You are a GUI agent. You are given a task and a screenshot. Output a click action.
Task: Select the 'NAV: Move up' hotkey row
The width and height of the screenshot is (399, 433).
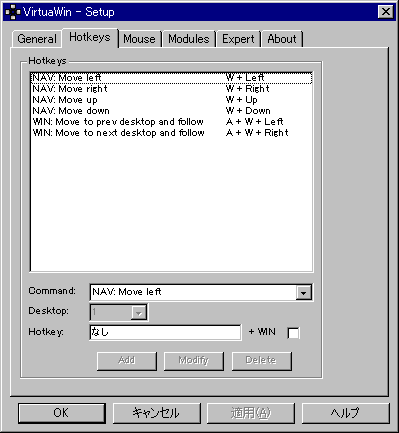coord(171,100)
